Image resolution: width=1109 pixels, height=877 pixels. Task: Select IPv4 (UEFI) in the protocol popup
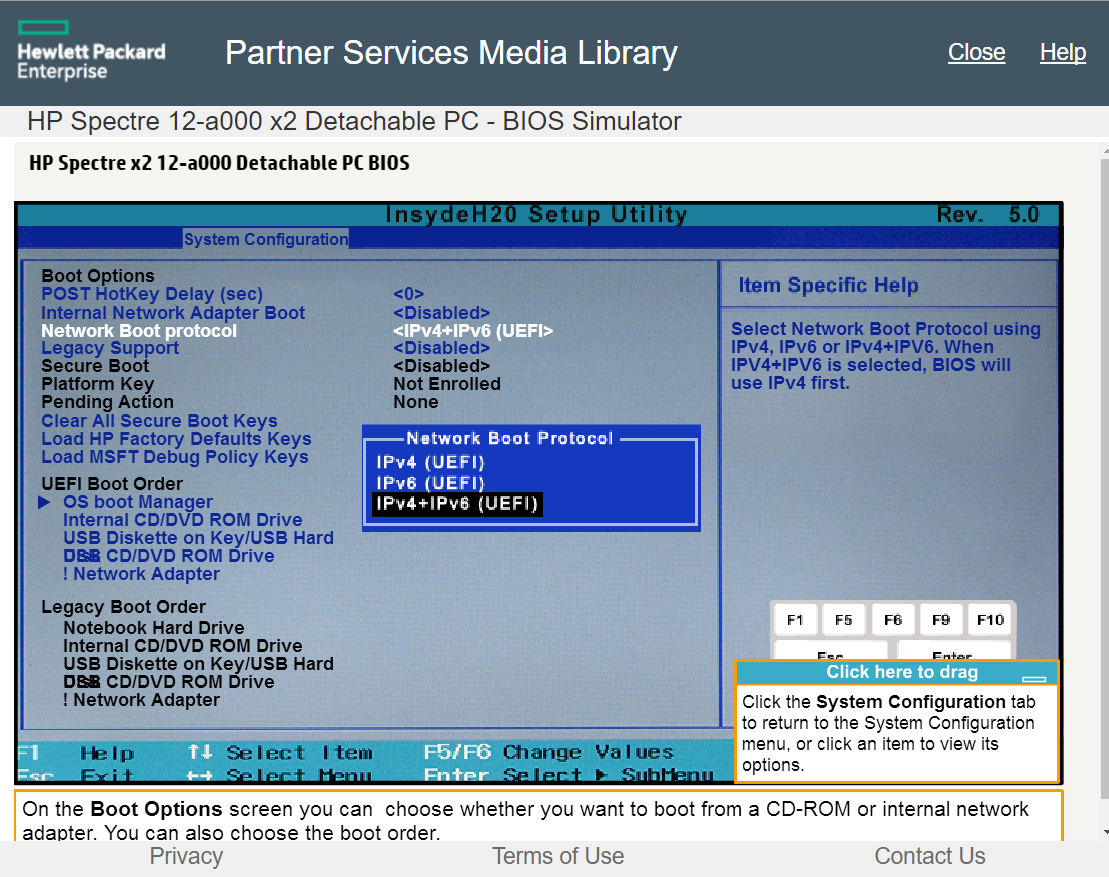430,463
